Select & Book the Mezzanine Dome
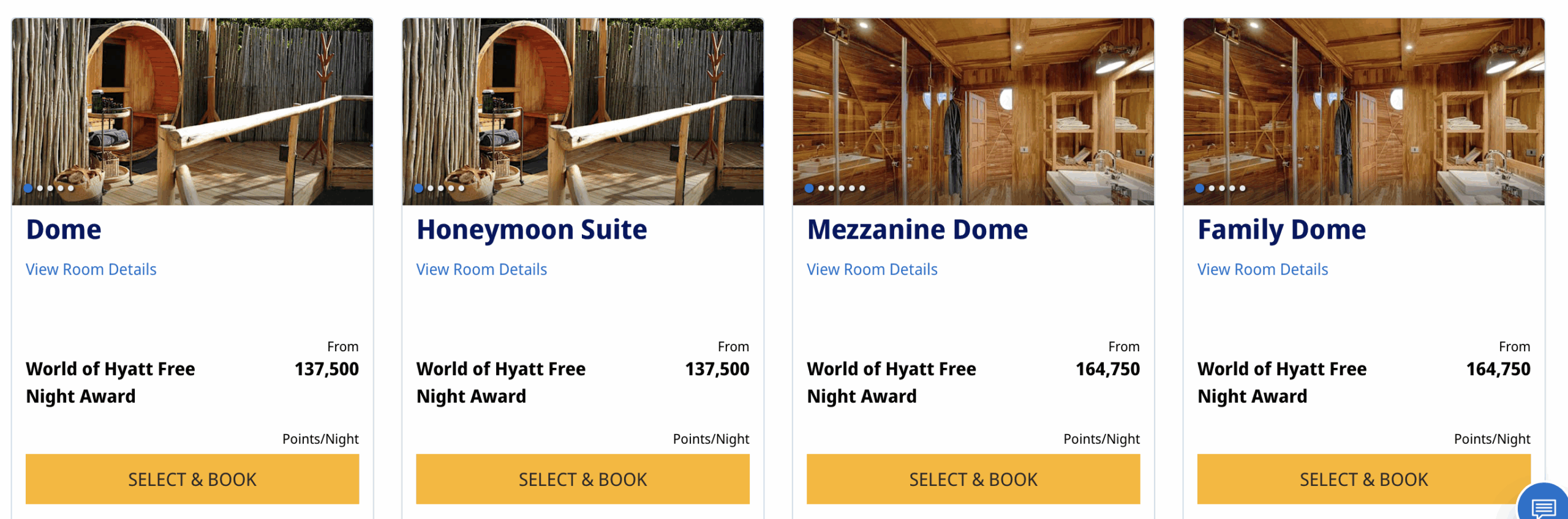1568x519 pixels. [x=973, y=479]
